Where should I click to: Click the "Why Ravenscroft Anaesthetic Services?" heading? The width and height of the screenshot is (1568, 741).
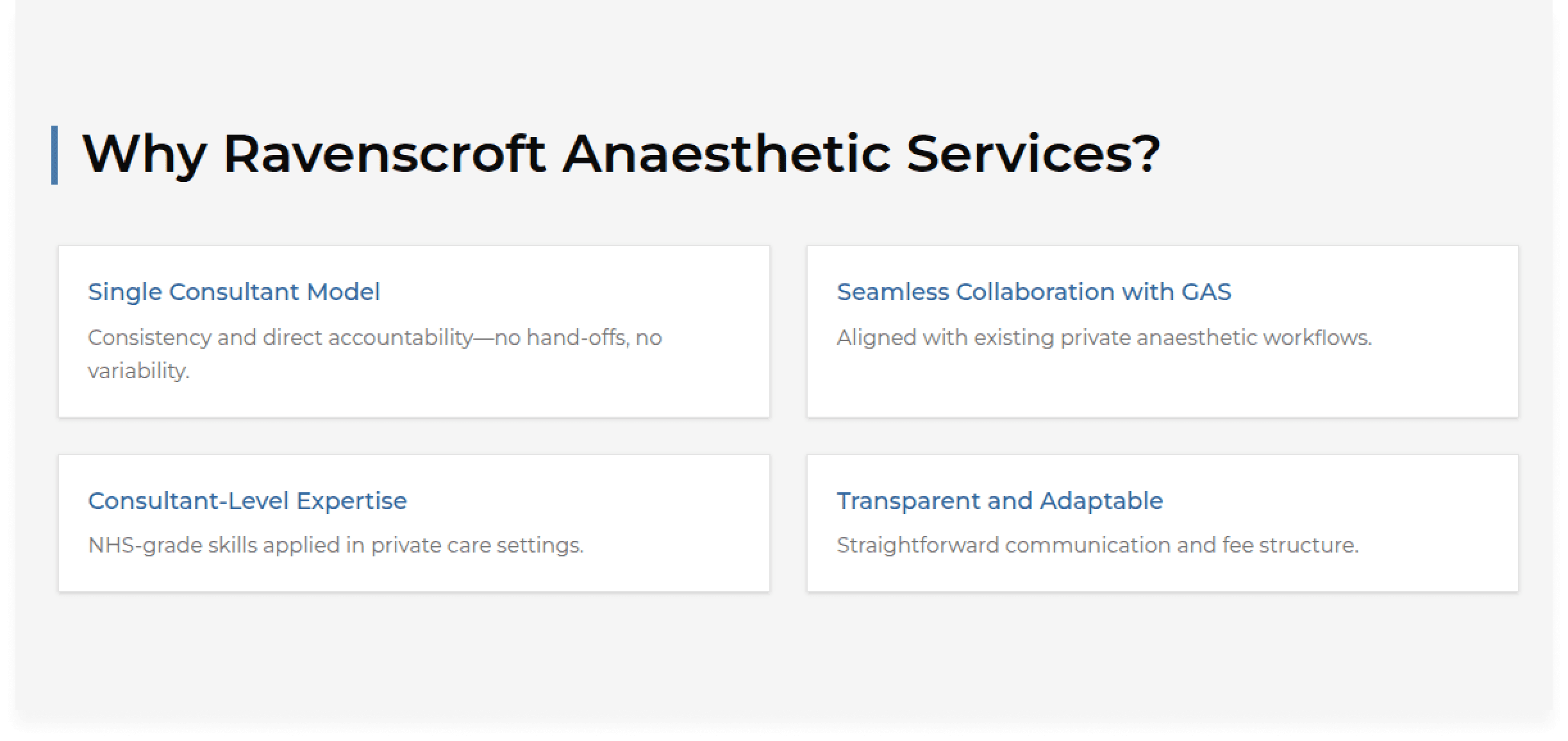[x=621, y=154]
